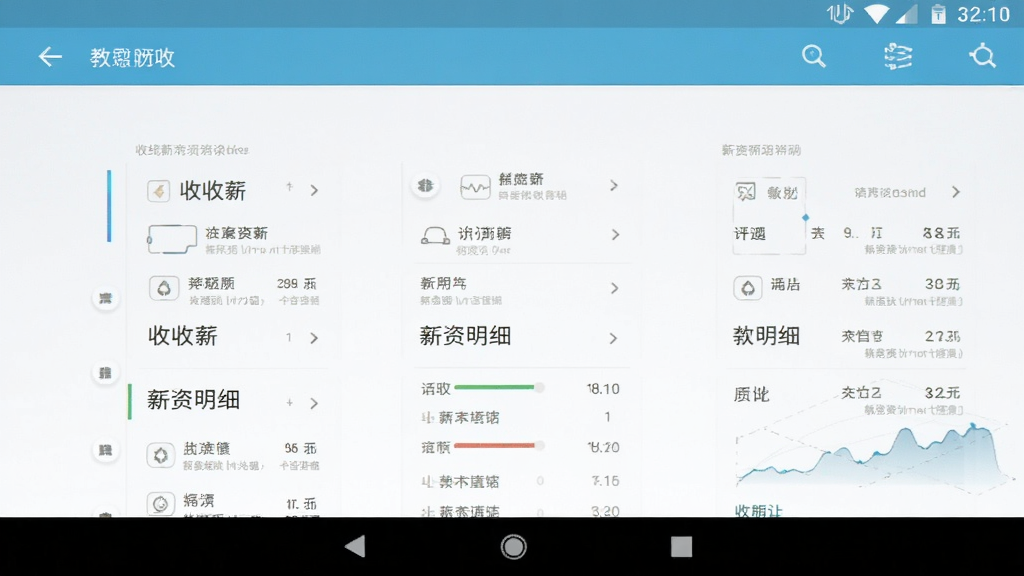
Task: Select the value 3.20
Action: tap(605, 511)
